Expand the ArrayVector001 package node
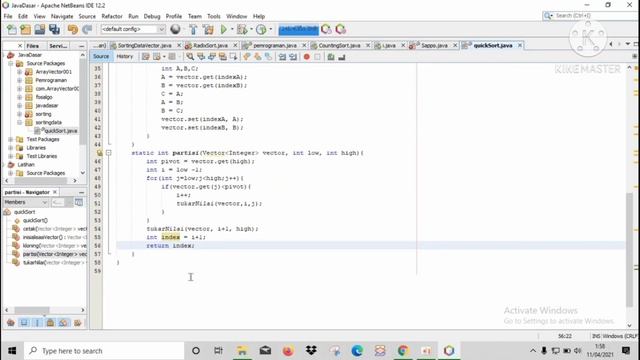640x360 pixels. pos(19,72)
